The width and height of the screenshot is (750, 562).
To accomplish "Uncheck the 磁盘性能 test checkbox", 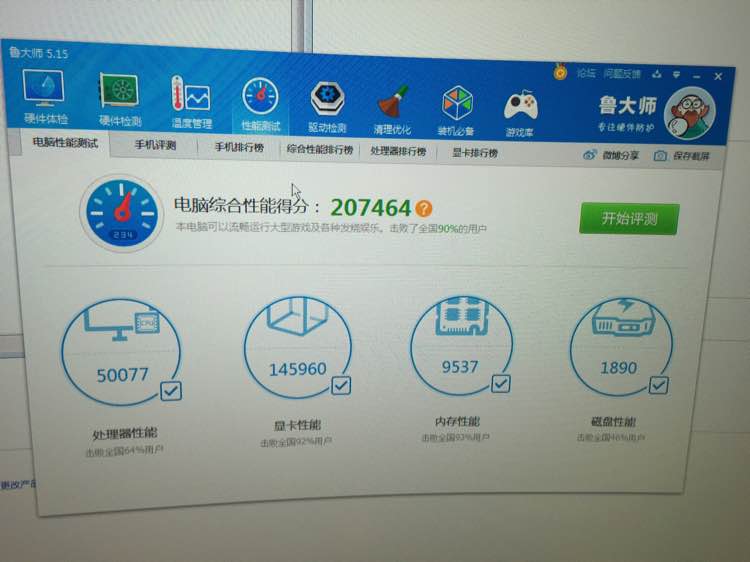I will [659, 385].
